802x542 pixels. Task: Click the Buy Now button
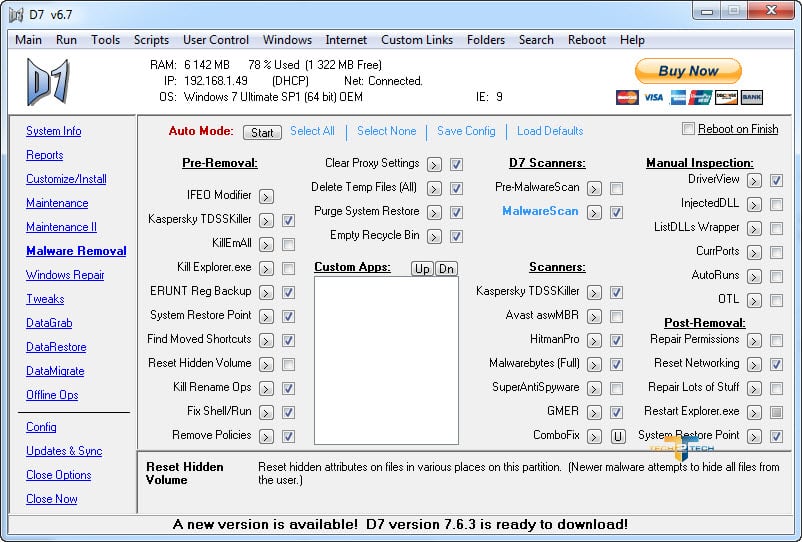[x=688, y=71]
